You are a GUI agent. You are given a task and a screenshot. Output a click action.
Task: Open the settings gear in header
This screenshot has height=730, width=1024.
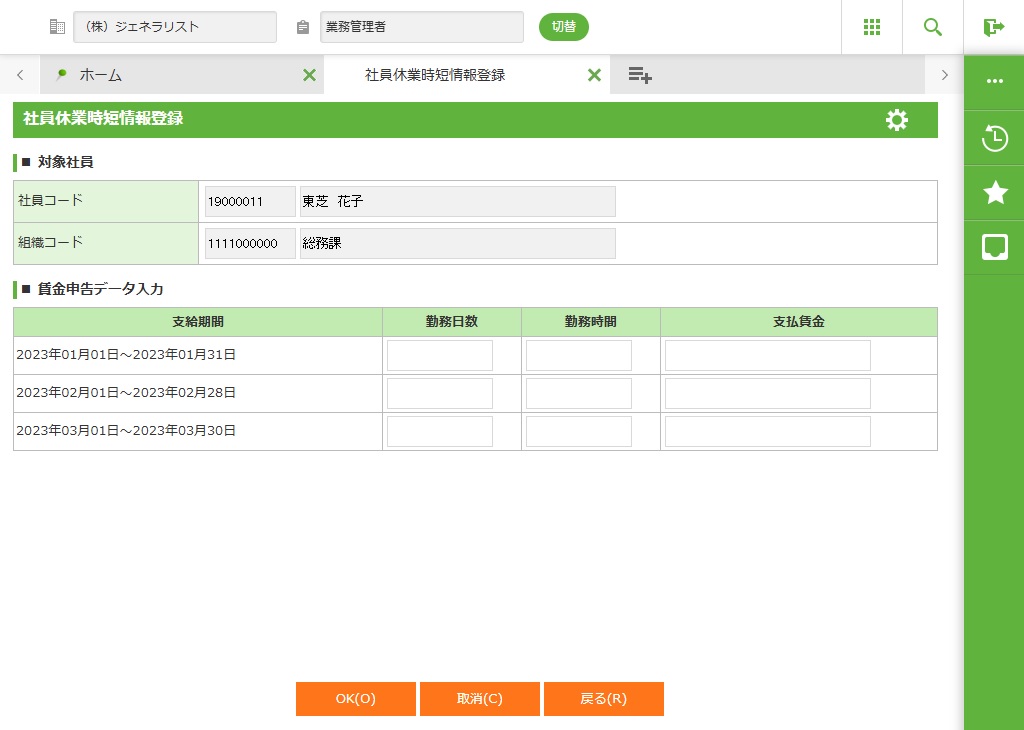coord(896,120)
